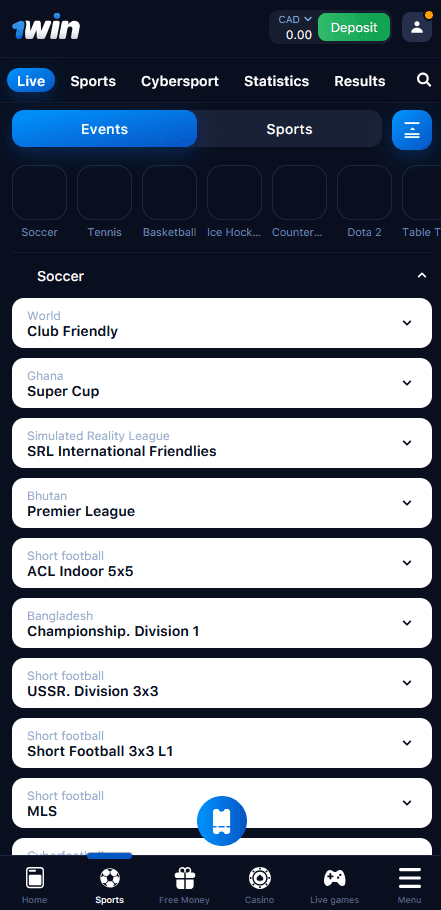Tap the floating bet slip ticket icon
This screenshot has width=441, height=910.
[222, 820]
